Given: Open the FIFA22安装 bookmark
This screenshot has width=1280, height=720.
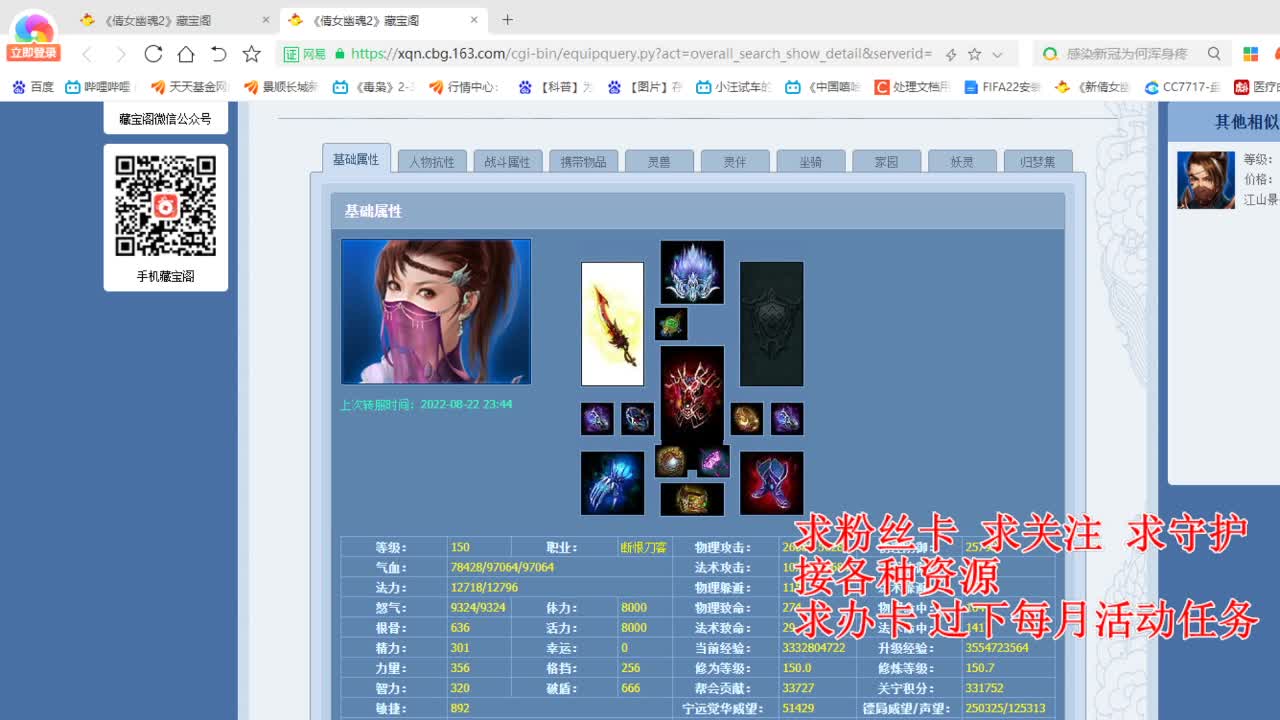Looking at the screenshot, I should click(1002, 87).
